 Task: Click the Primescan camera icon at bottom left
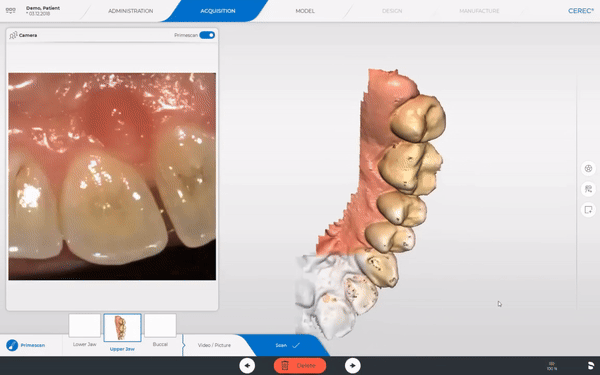[12, 345]
